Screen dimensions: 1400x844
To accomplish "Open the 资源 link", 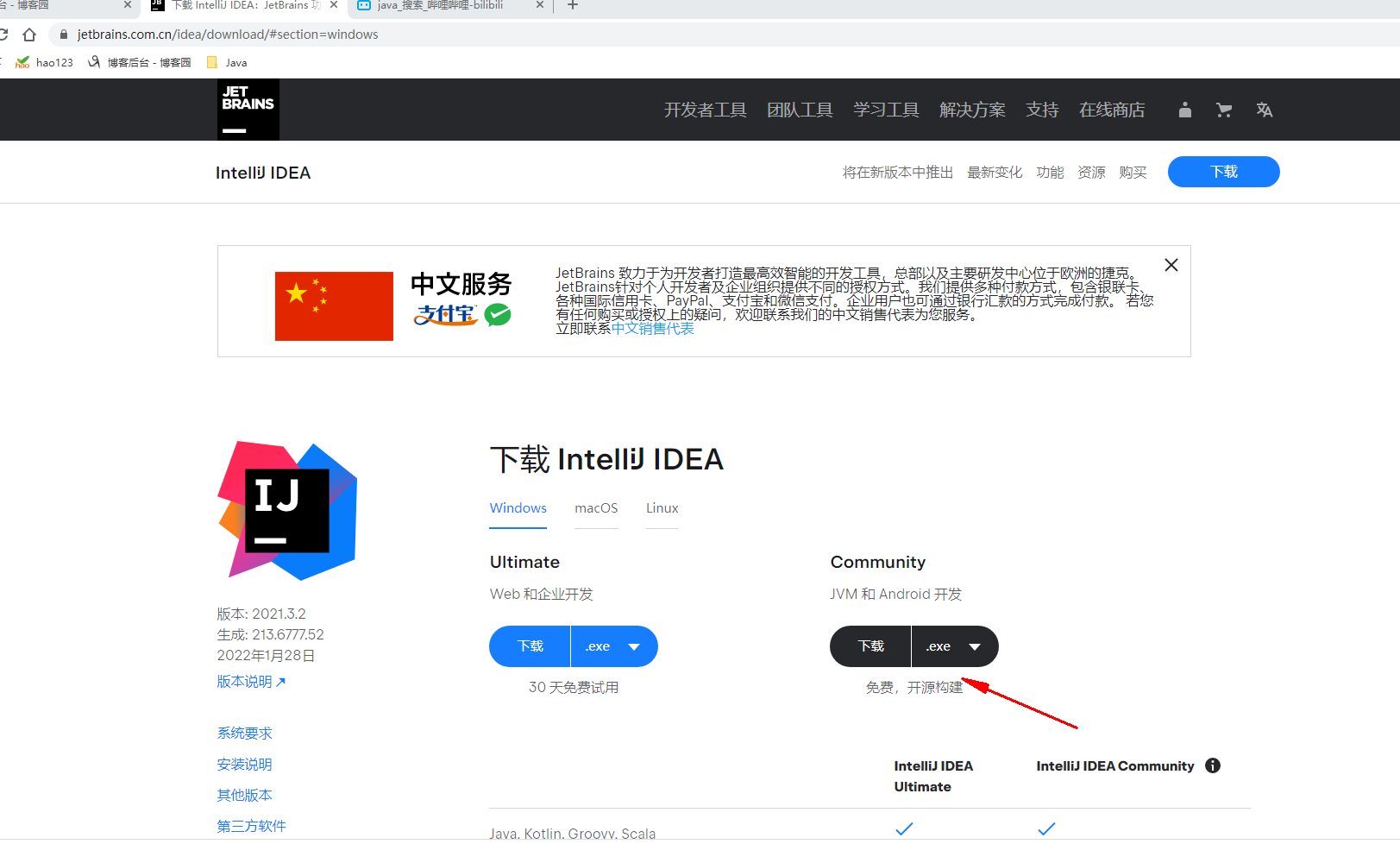I will (1091, 173).
